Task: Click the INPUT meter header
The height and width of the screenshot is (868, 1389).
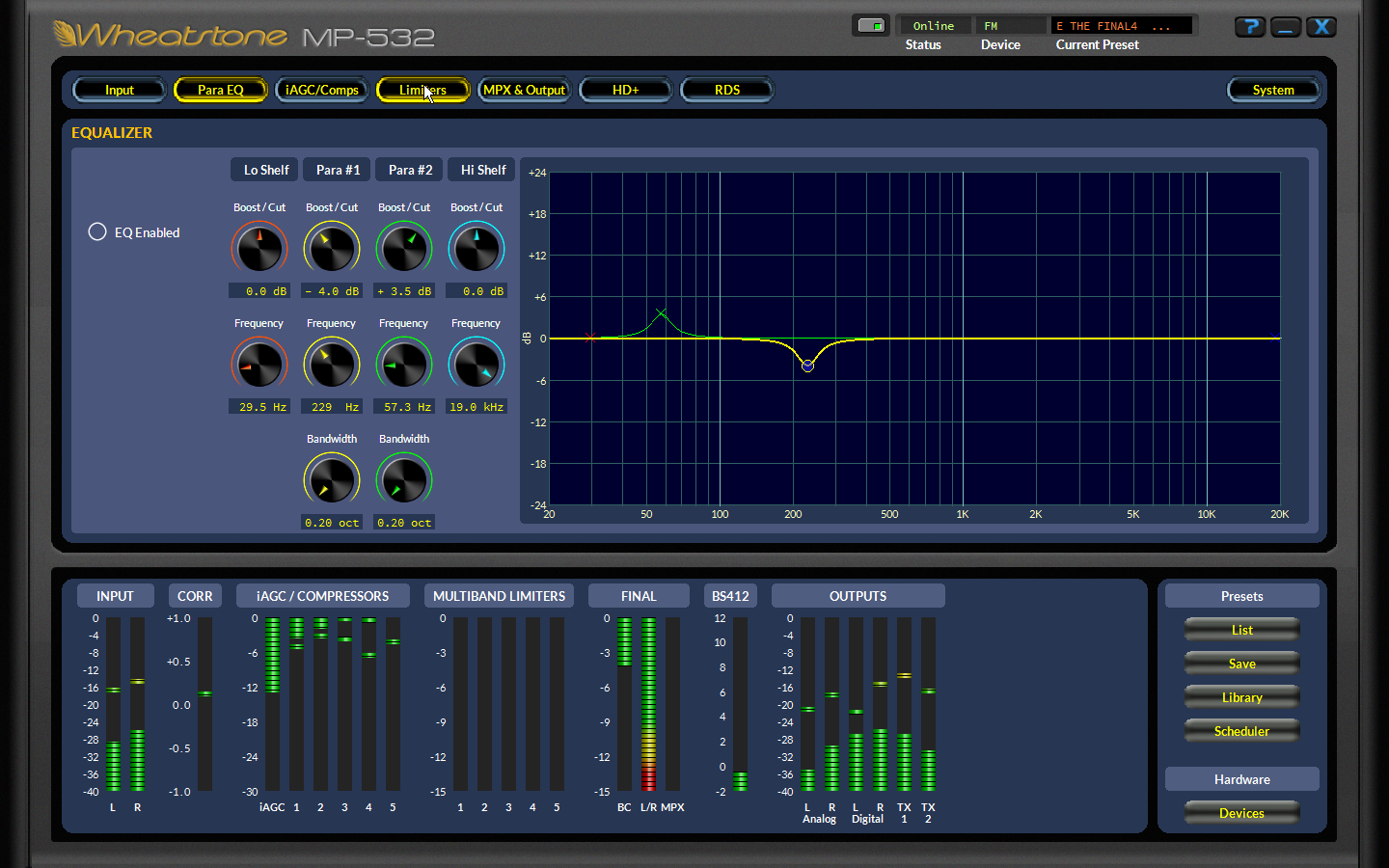Action: tap(115, 596)
